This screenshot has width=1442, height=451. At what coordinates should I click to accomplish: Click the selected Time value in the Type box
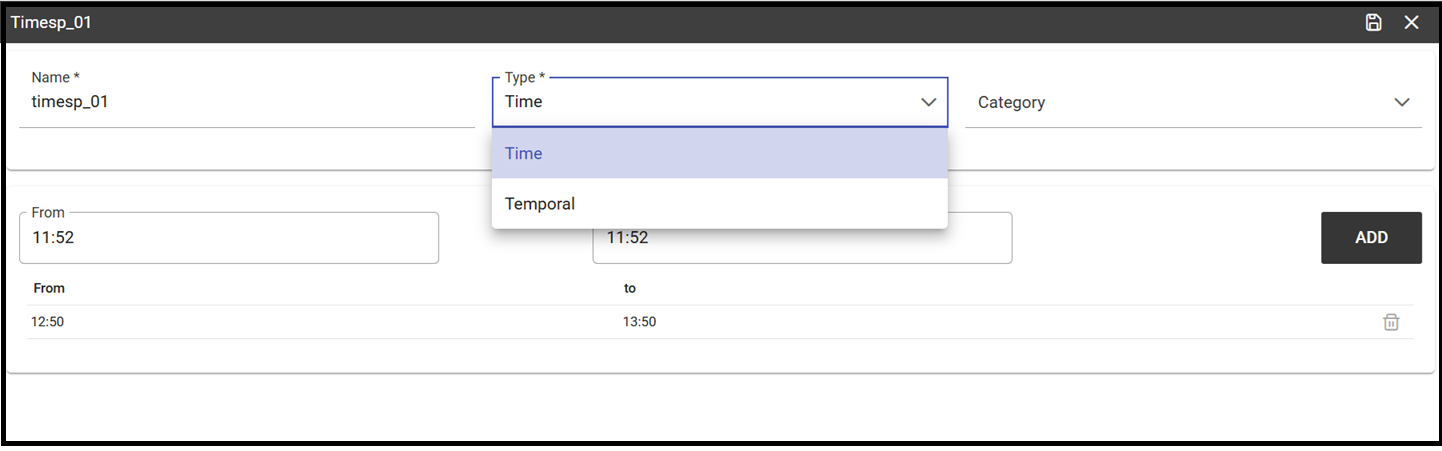click(524, 102)
